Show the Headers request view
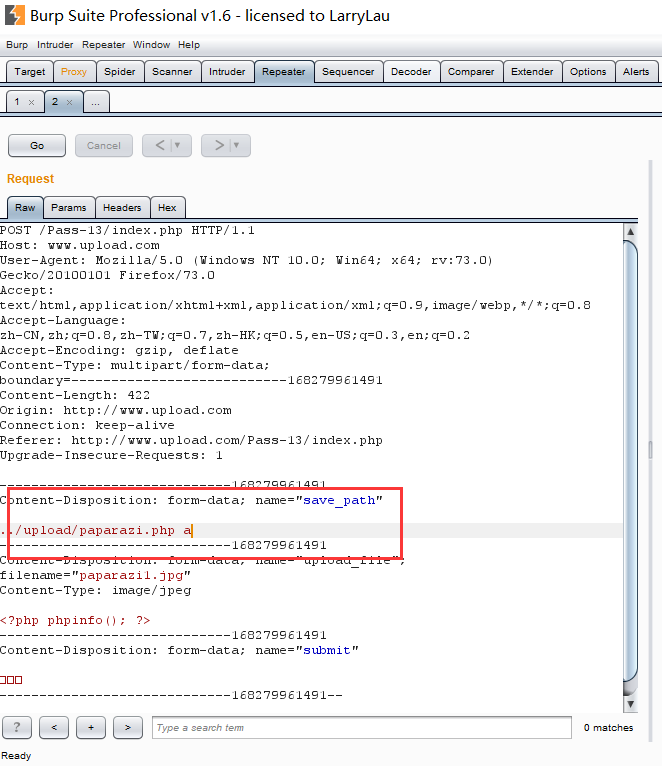Viewport: 662px width, 766px height. coord(122,208)
